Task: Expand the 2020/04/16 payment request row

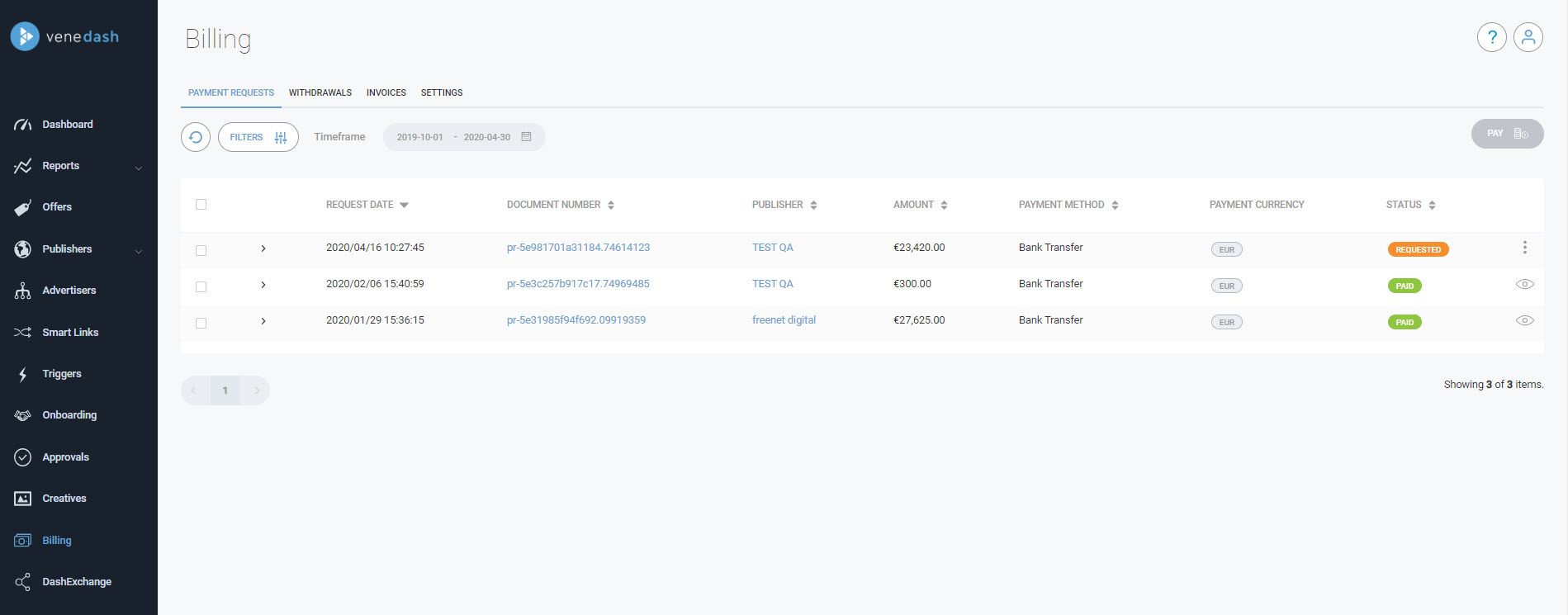Action: pos(263,248)
